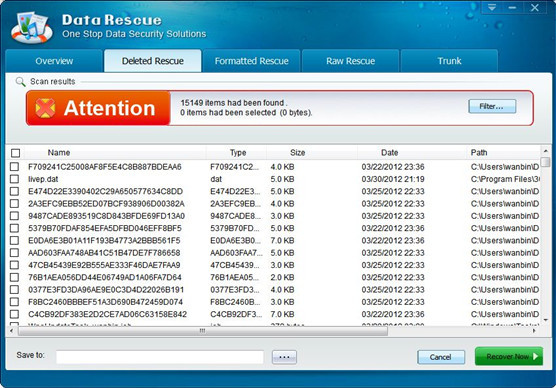Switch to the Formatted Rescue tab
Screen dimensions: 556x388
pos(251,61)
